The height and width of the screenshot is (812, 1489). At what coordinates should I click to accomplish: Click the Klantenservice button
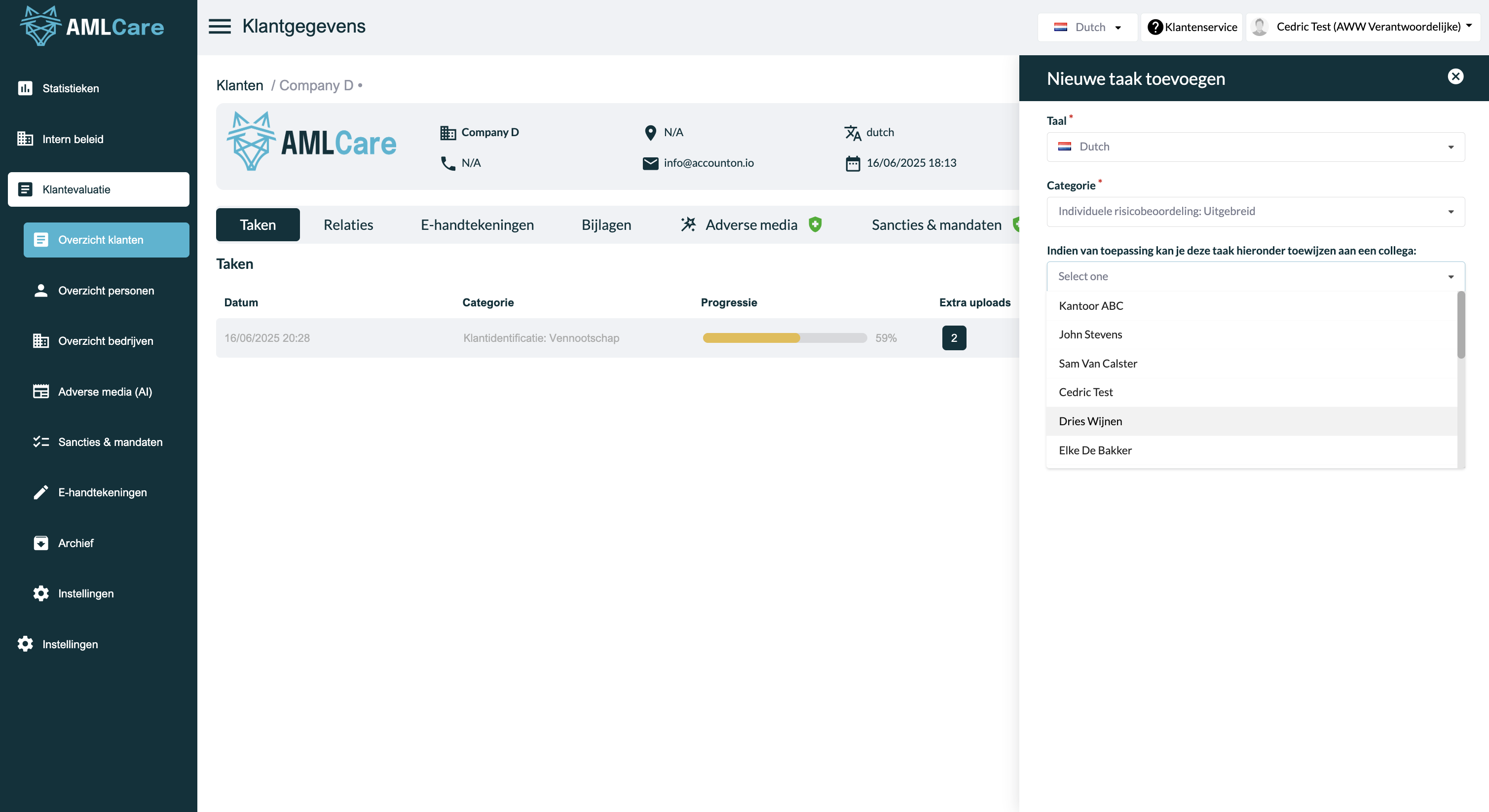coord(1191,27)
